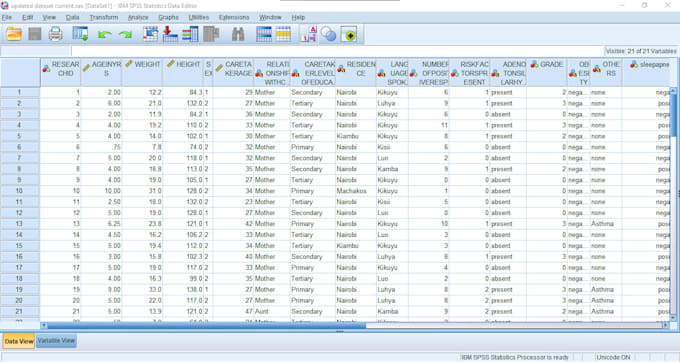Open the Transform menu
Viewport: 680px width, 362px height.
(104, 17)
